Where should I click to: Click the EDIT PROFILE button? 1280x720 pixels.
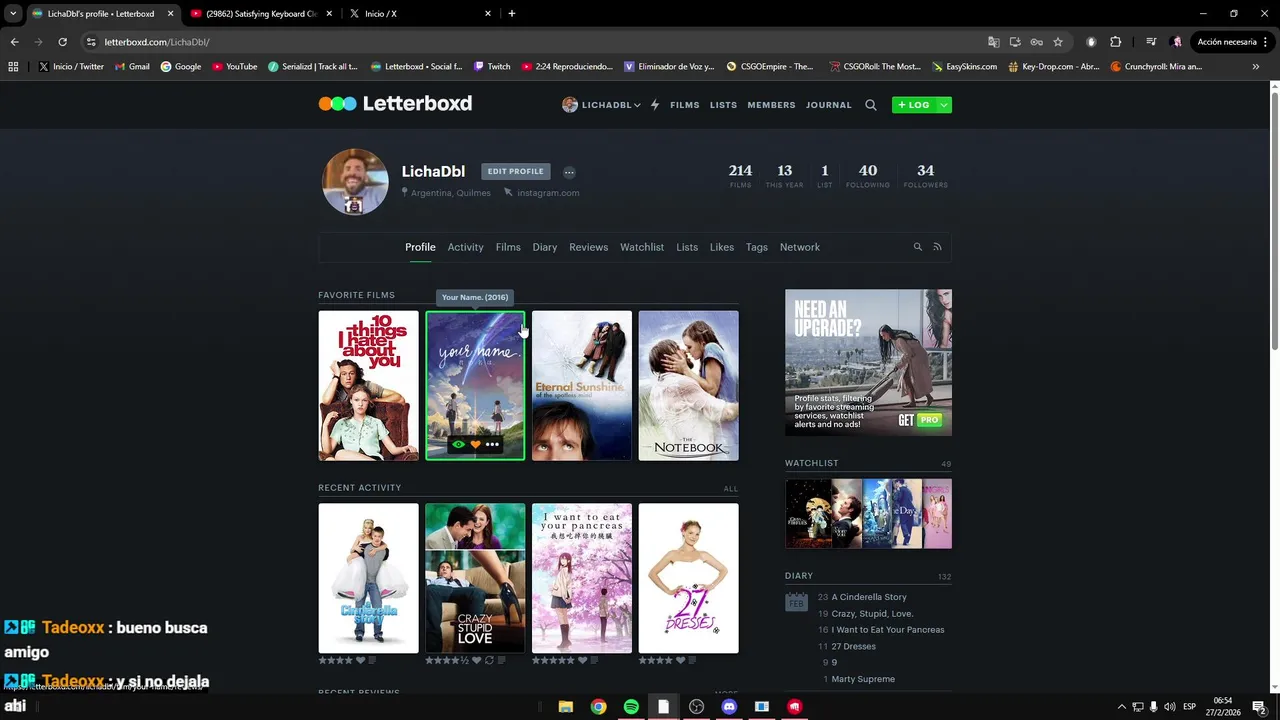click(x=516, y=172)
